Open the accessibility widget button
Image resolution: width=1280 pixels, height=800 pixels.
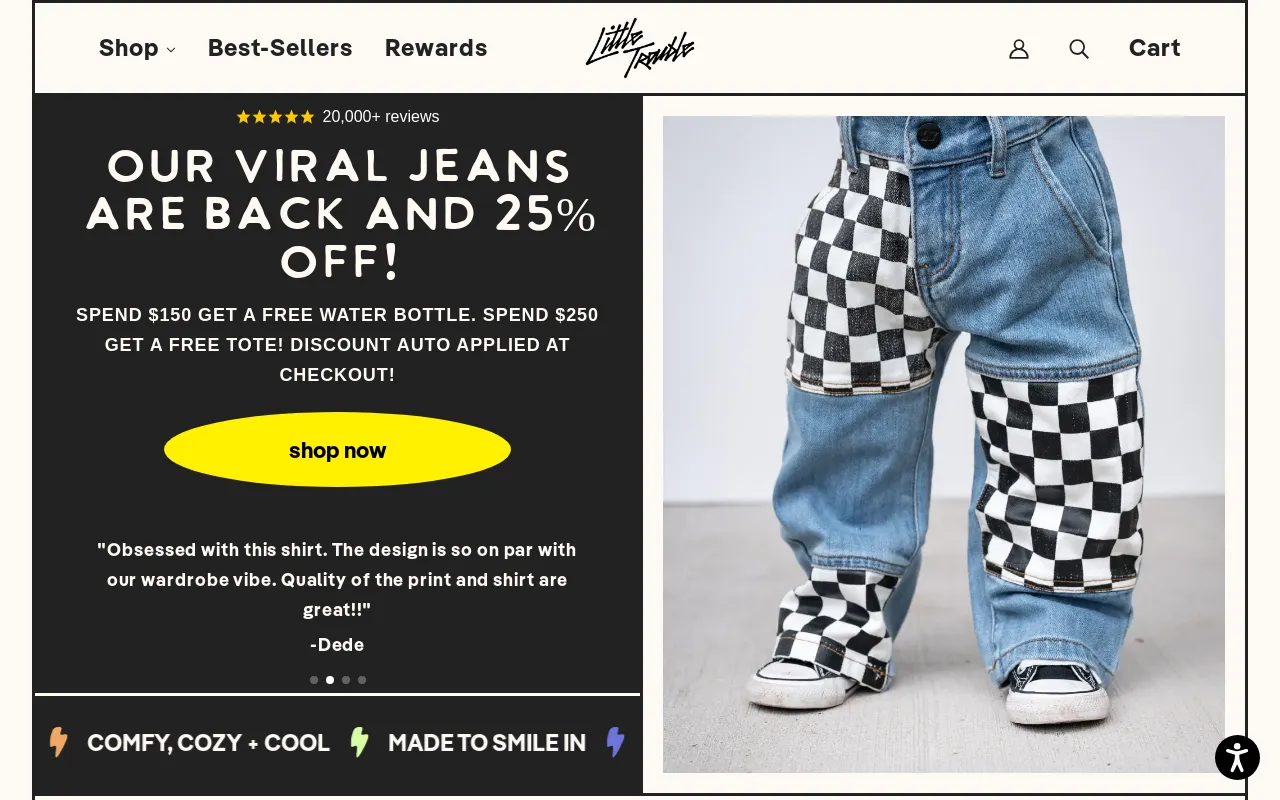pos(1237,757)
